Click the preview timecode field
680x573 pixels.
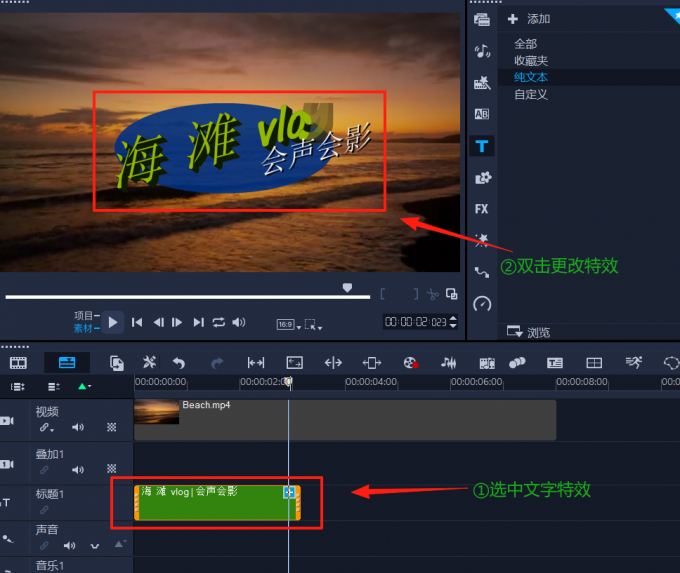[x=416, y=322]
